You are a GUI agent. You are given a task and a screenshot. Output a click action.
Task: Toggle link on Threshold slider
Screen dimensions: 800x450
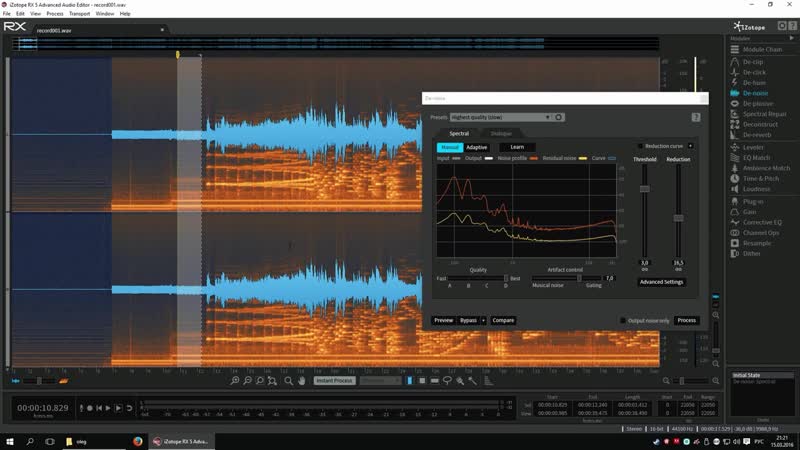645,269
